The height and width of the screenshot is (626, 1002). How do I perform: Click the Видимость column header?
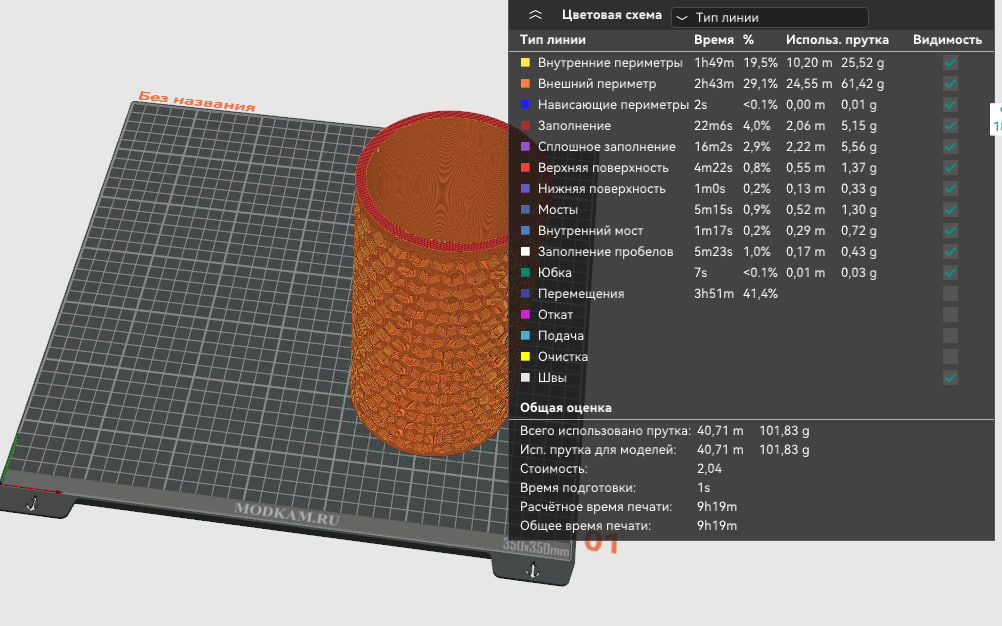[947, 40]
